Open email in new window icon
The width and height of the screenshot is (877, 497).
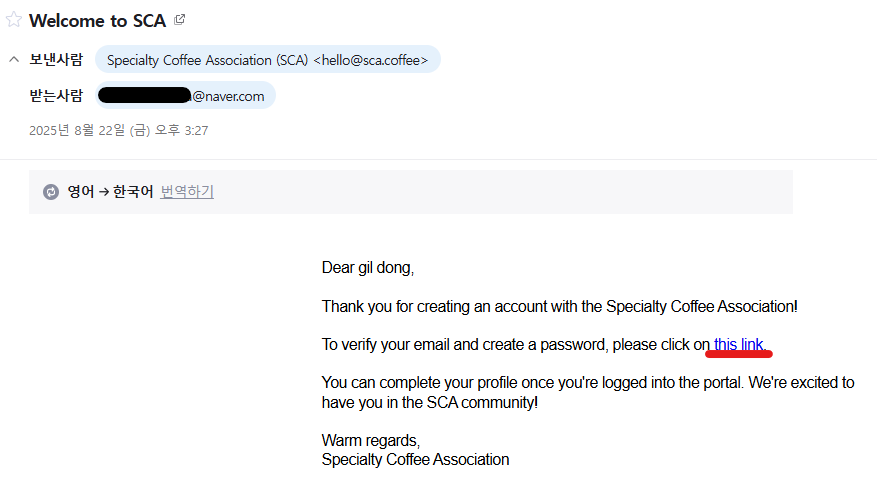pyautogui.click(x=180, y=19)
